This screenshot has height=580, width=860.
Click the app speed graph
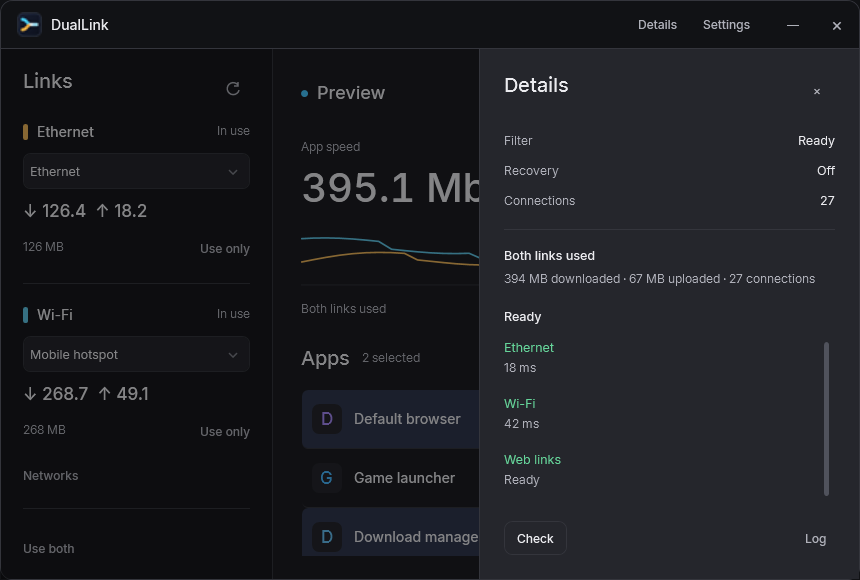[x=390, y=254]
